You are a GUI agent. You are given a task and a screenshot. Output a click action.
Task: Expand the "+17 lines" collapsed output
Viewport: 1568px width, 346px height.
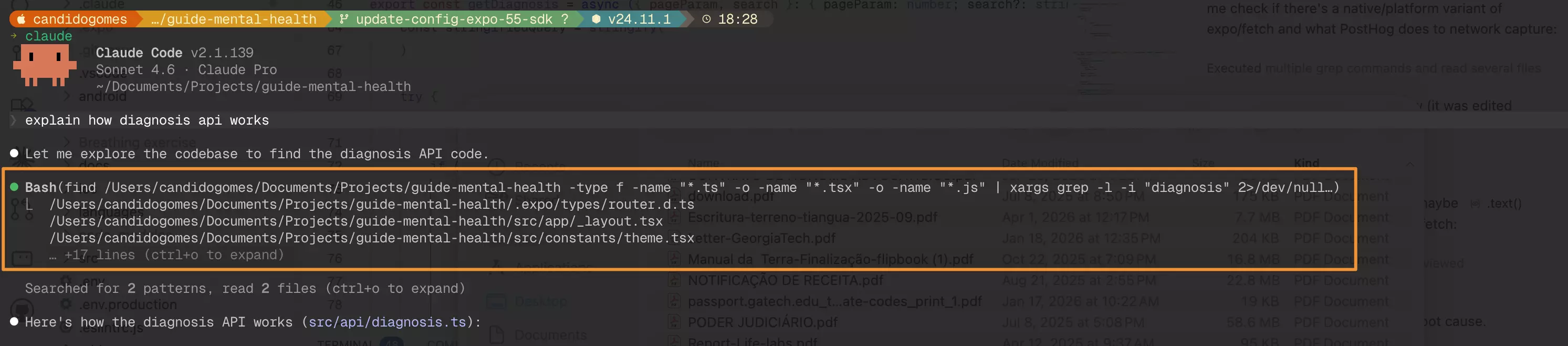click(x=167, y=255)
